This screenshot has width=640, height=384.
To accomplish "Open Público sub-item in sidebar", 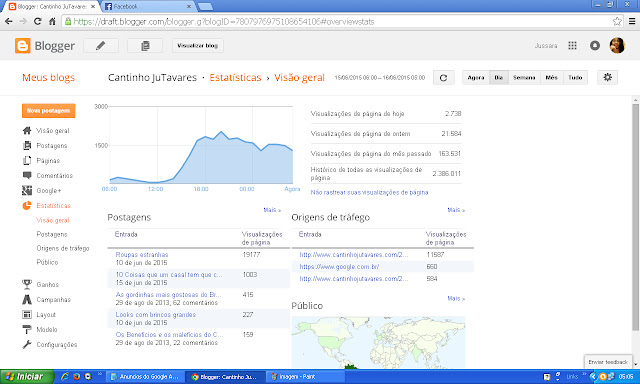I will (x=47, y=262).
